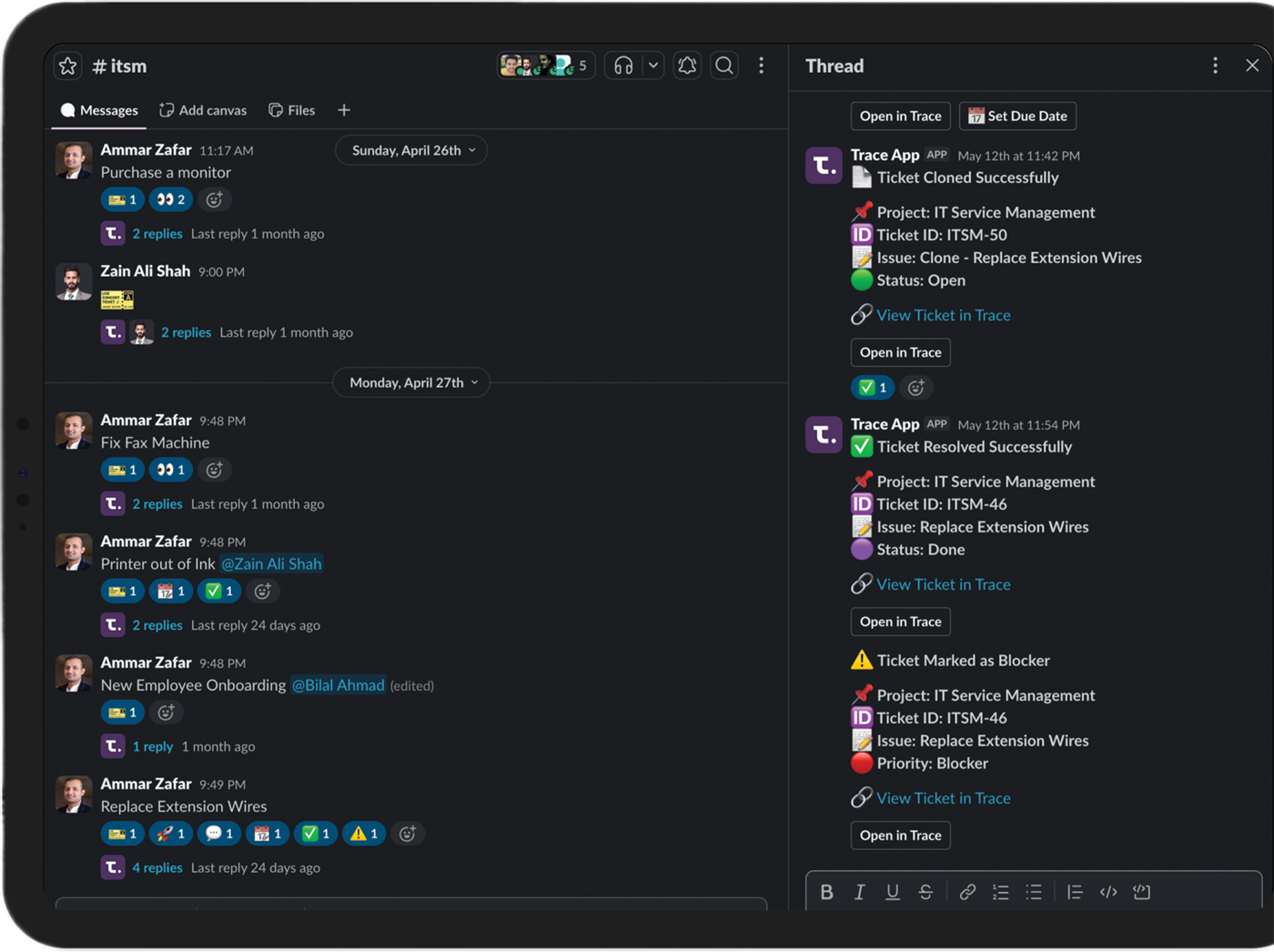Add reaction to Purchase a monitor message
1274x952 pixels.
214,199
